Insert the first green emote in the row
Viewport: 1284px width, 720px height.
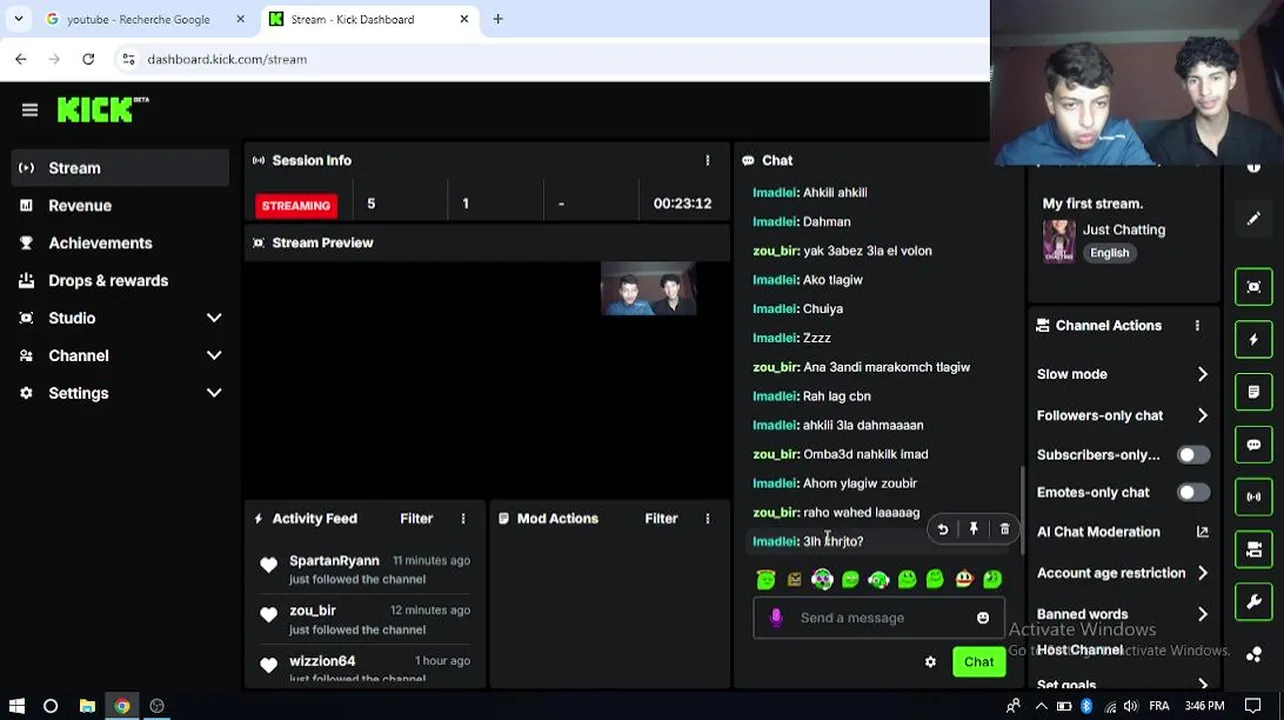766,579
